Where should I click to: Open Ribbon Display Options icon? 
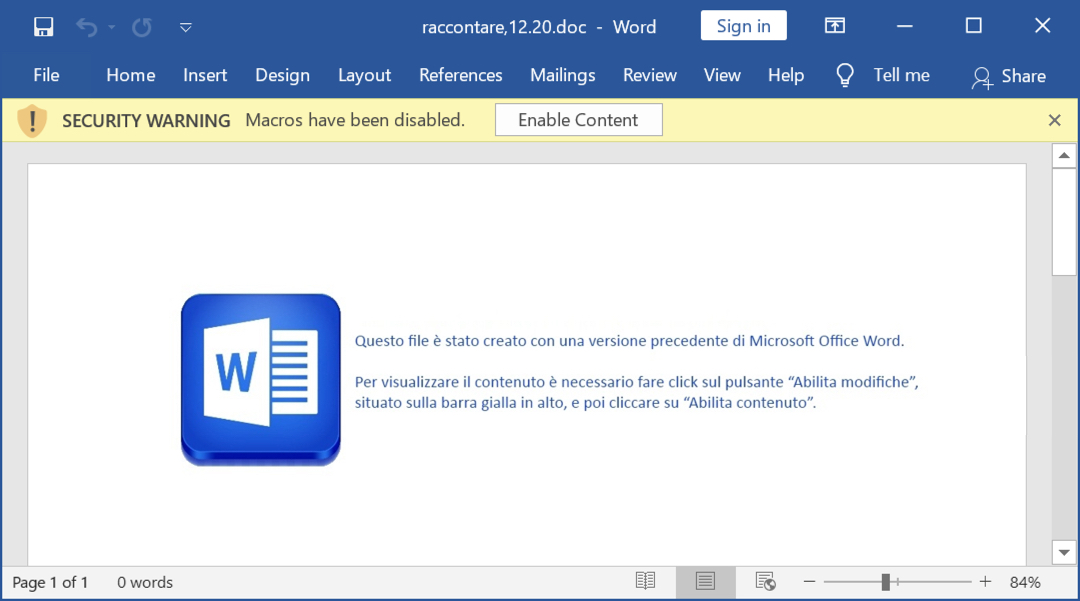click(x=835, y=26)
